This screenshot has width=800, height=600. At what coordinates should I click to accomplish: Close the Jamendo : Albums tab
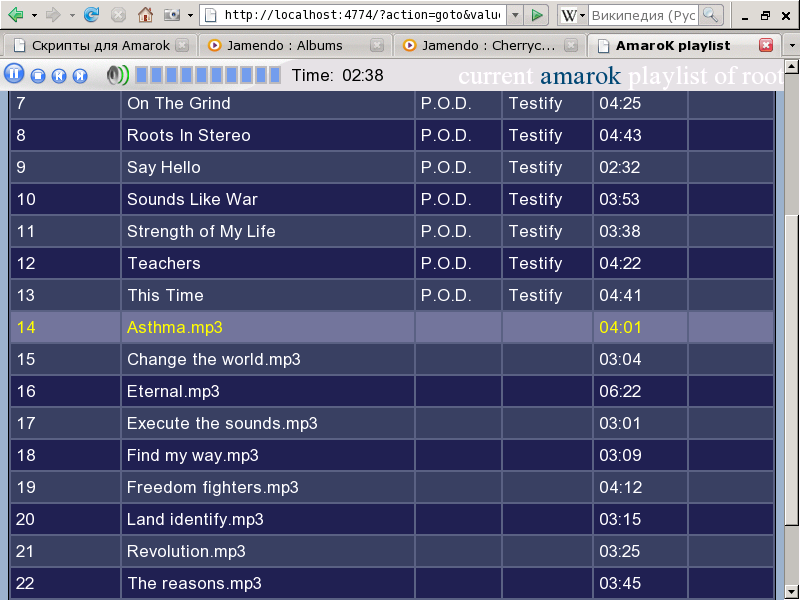(377, 45)
